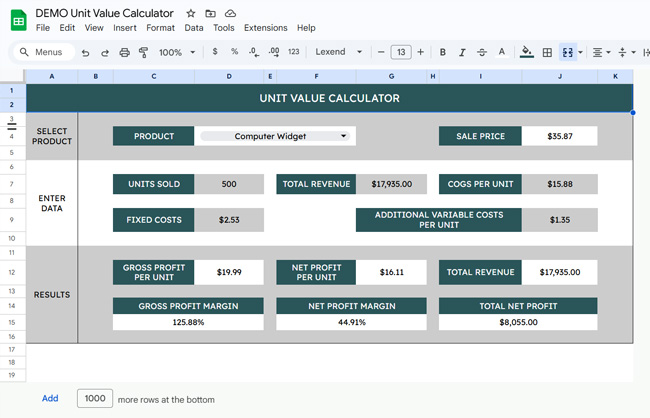The height and width of the screenshot is (418, 650).
Task: Click the undo icon
Action: pos(85,52)
